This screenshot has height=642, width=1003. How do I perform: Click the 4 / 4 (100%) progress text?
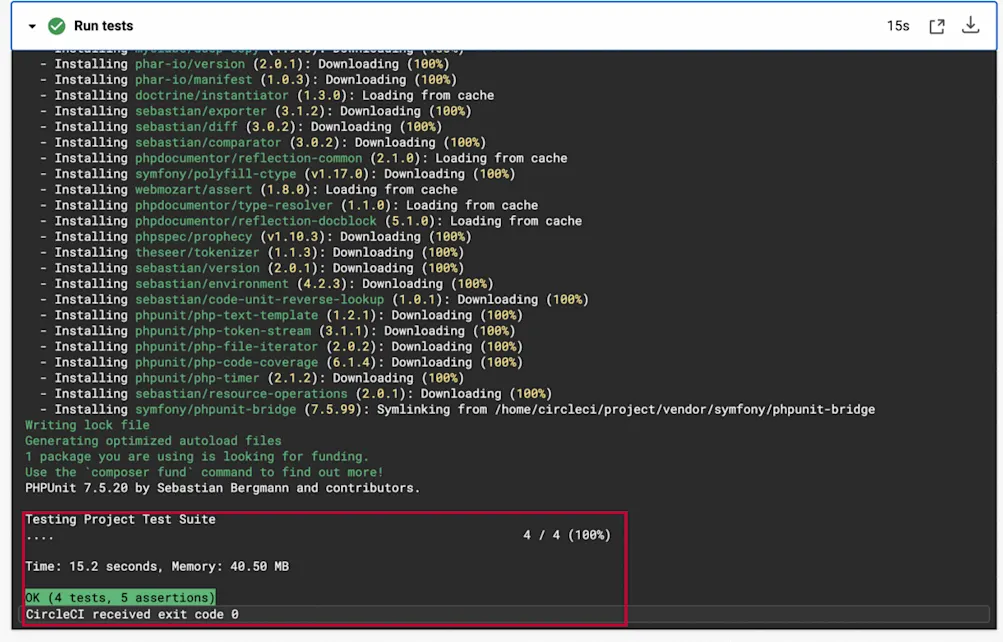click(567, 535)
